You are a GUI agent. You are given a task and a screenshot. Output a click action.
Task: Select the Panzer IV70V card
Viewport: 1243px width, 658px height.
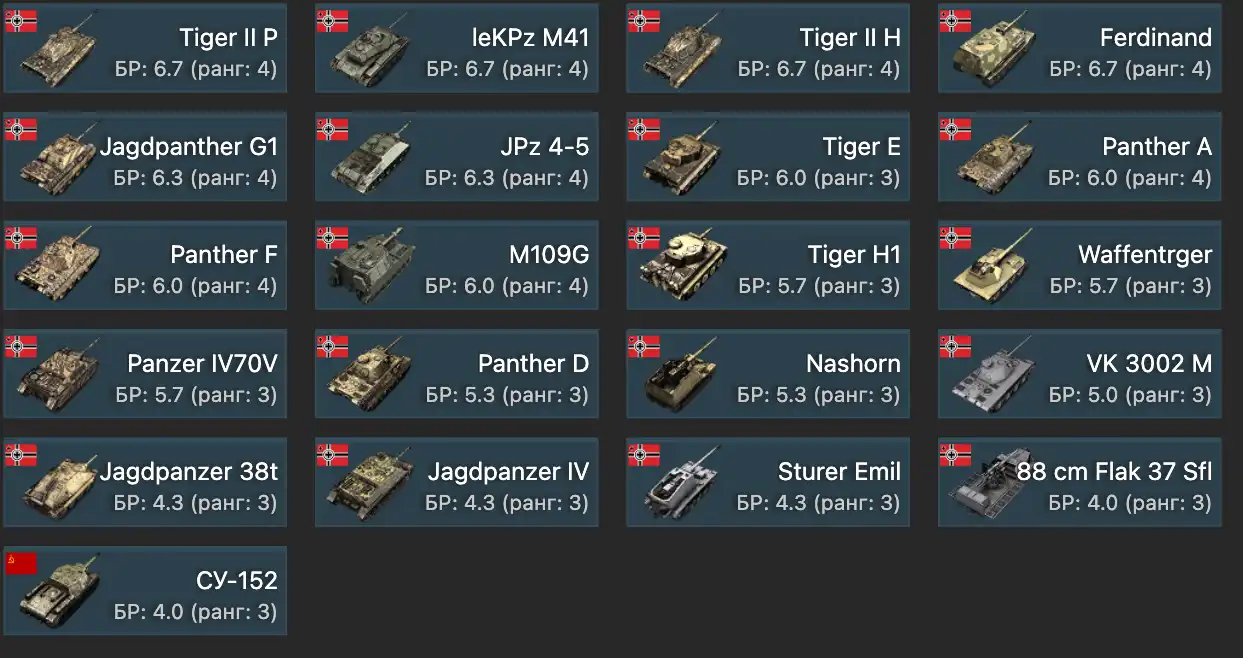pyautogui.click(x=145, y=374)
